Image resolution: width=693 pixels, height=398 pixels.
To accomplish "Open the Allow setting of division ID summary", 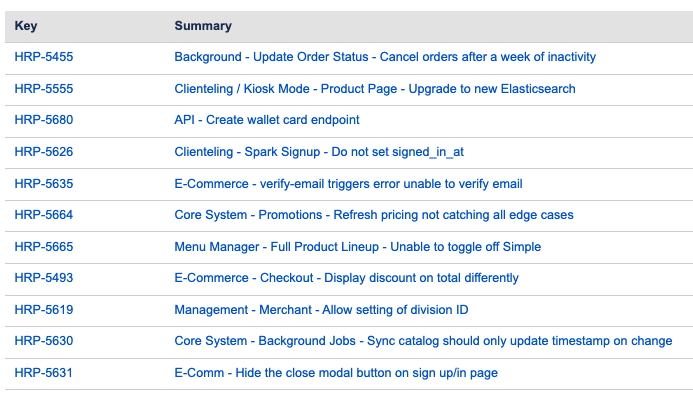I will coord(321,310).
